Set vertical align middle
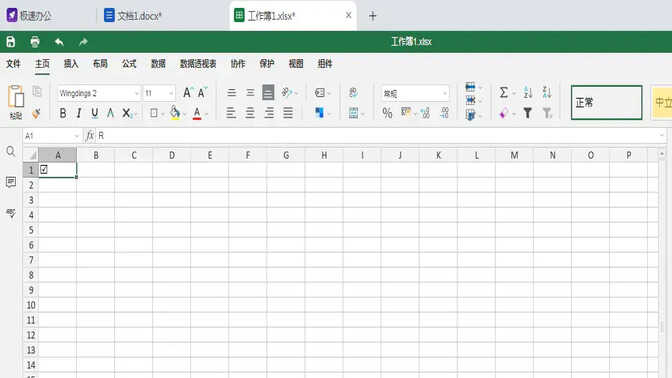 pos(250,93)
